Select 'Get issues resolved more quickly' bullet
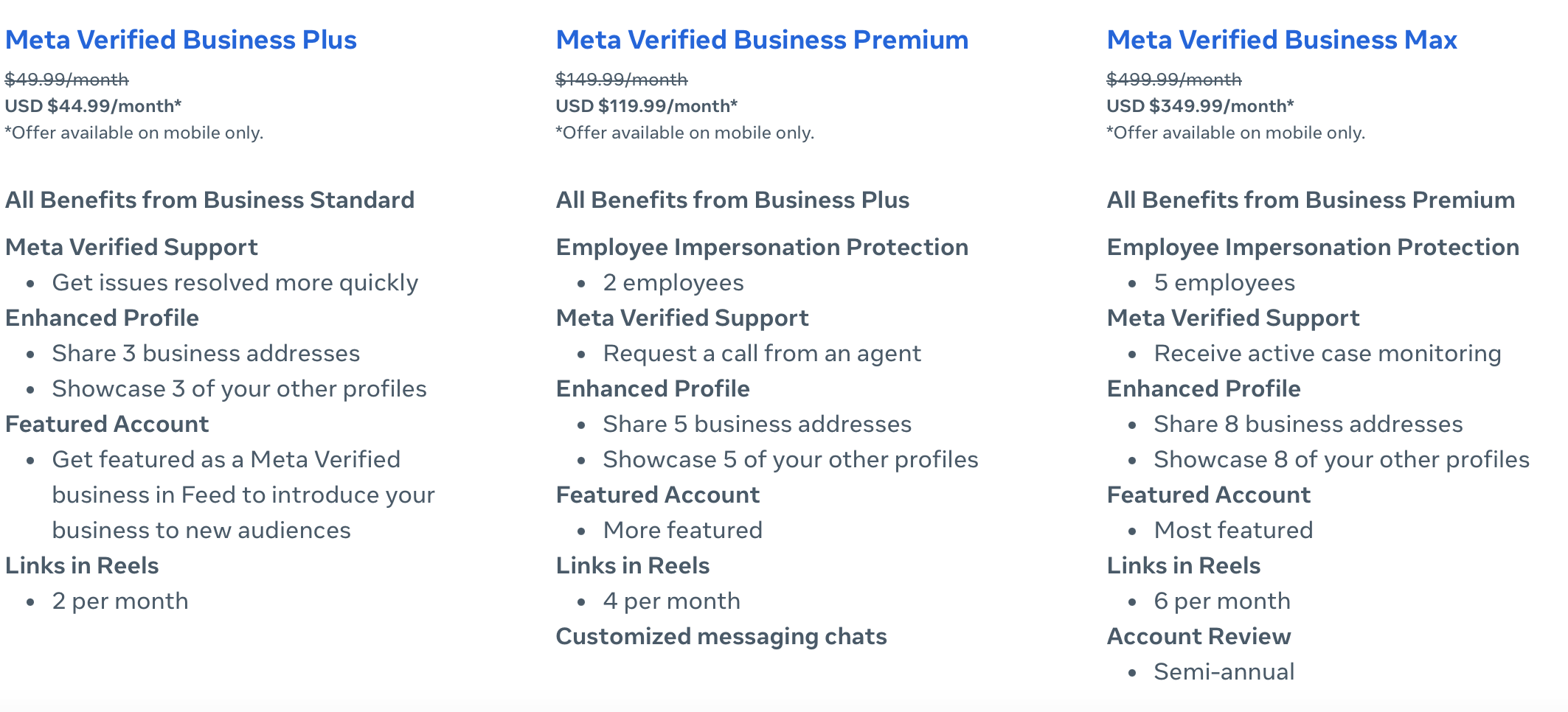The width and height of the screenshot is (1568, 712). [x=235, y=283]
